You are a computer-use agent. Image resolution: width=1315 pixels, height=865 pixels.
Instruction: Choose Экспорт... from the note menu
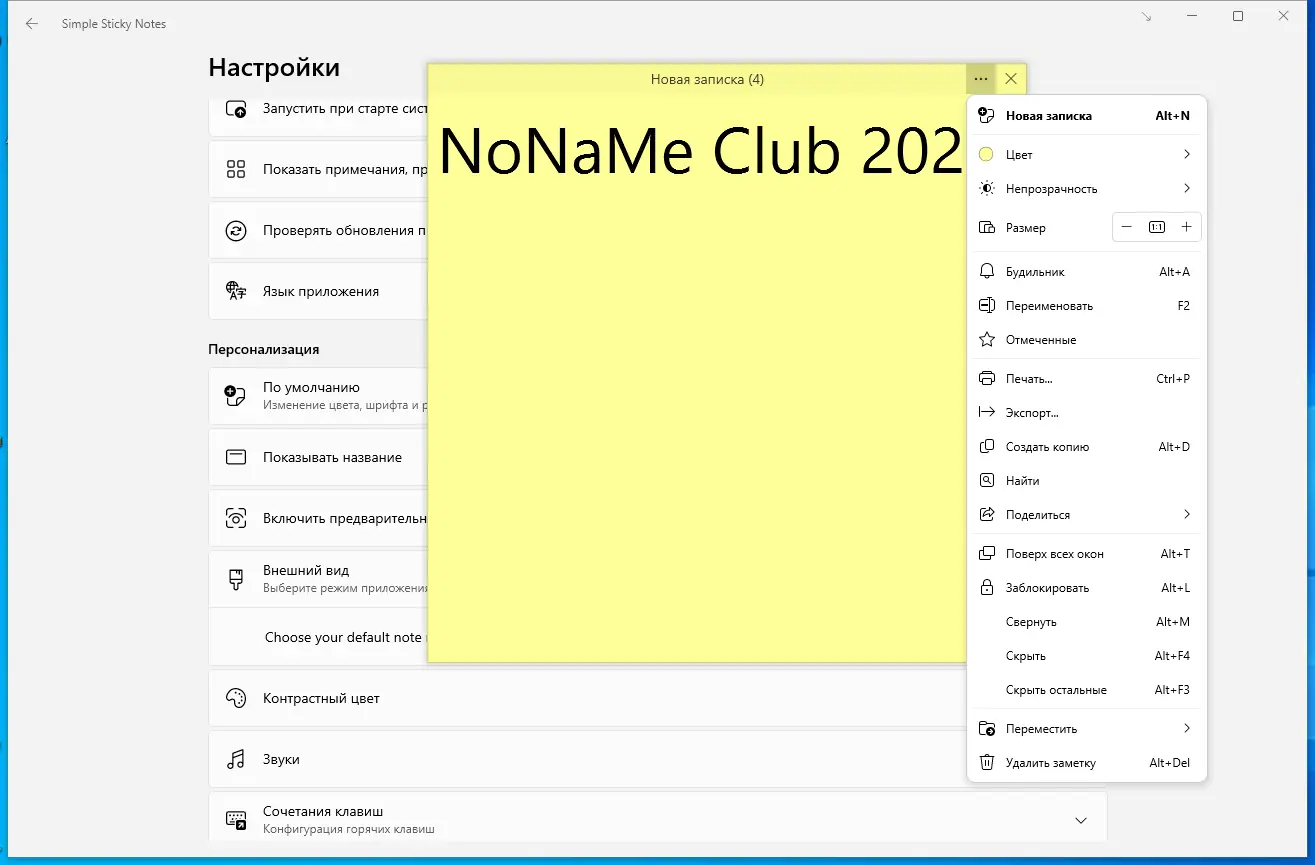1087,413
